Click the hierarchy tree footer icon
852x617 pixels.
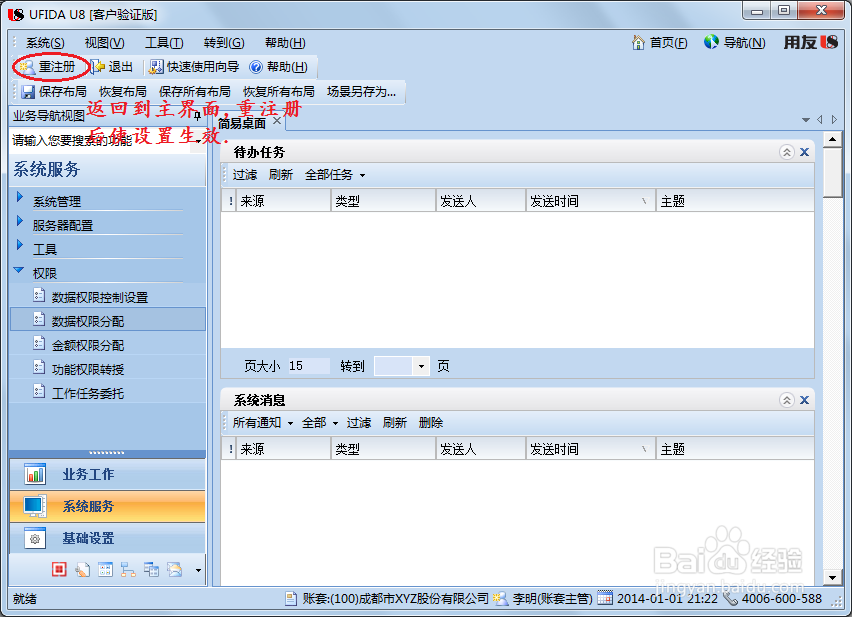[128, 570]
